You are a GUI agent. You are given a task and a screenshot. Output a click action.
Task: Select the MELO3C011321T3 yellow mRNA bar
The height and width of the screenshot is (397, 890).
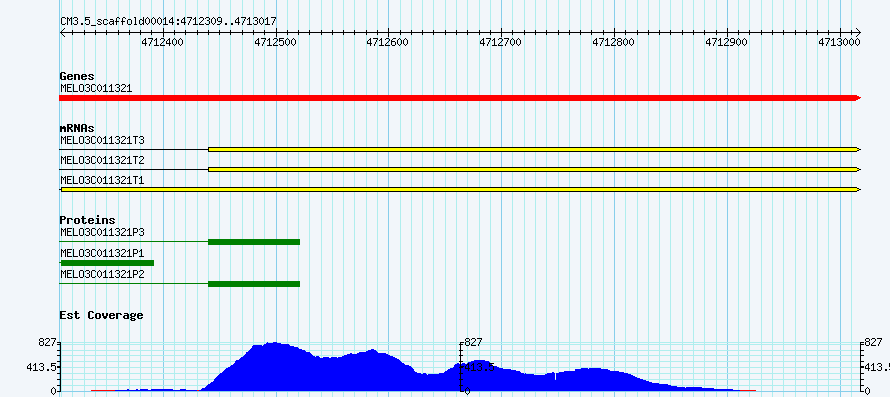534,149
